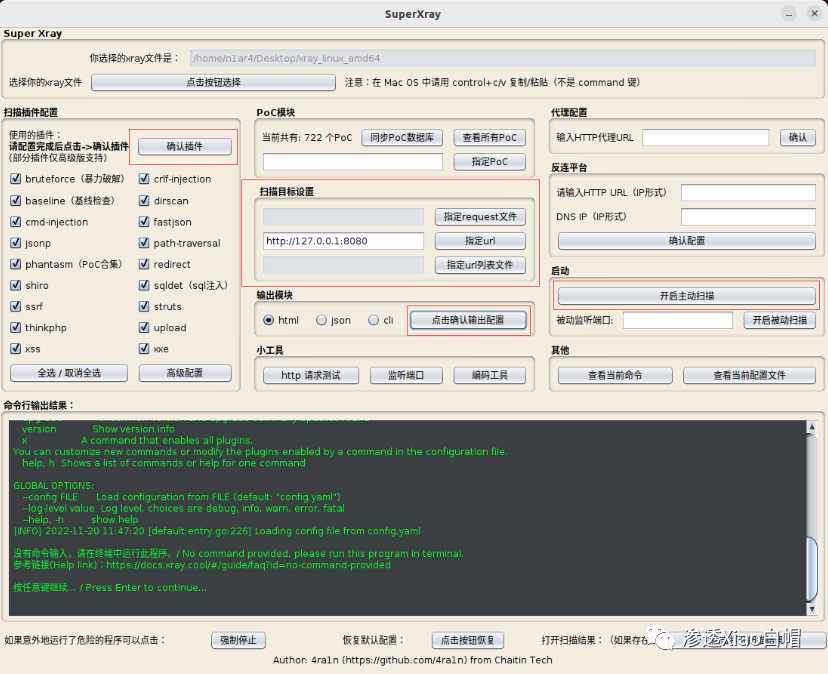Open 高级配置 advanced settings
The width and height of the screenshot is (828, 674).
(185, 373)
